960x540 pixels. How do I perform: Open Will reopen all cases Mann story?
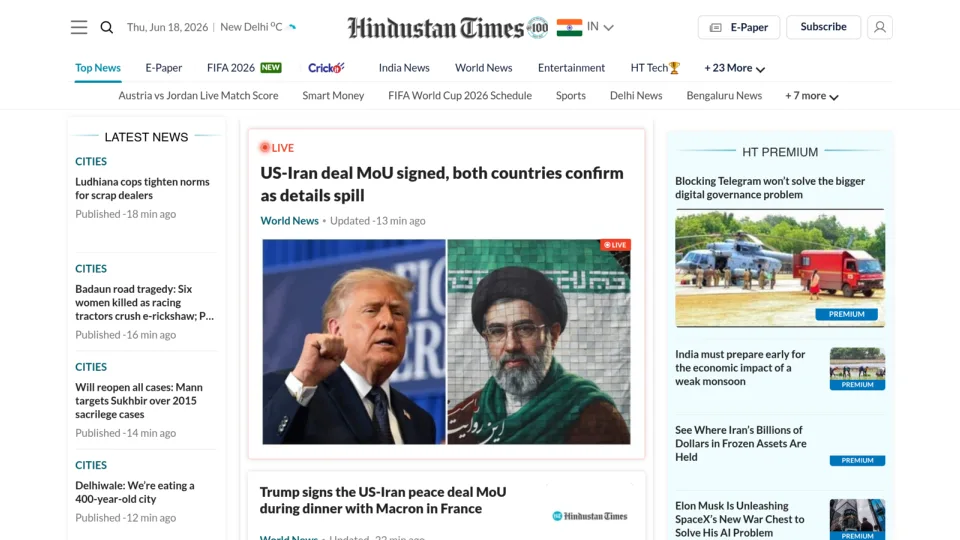click(139, 400)
